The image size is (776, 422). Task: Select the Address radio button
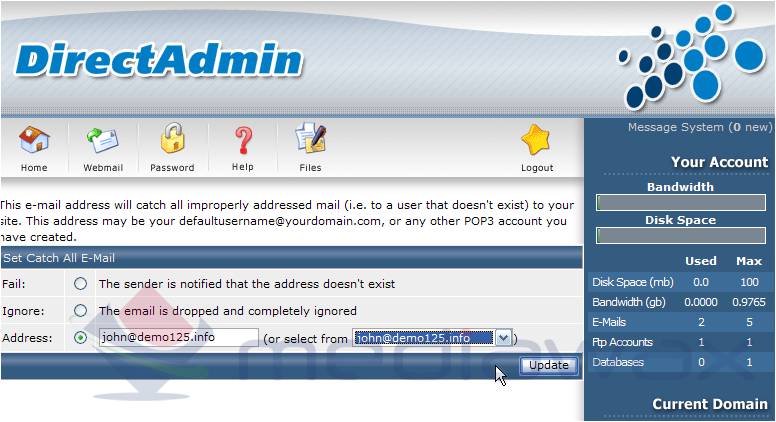click(x=80, y=338)
